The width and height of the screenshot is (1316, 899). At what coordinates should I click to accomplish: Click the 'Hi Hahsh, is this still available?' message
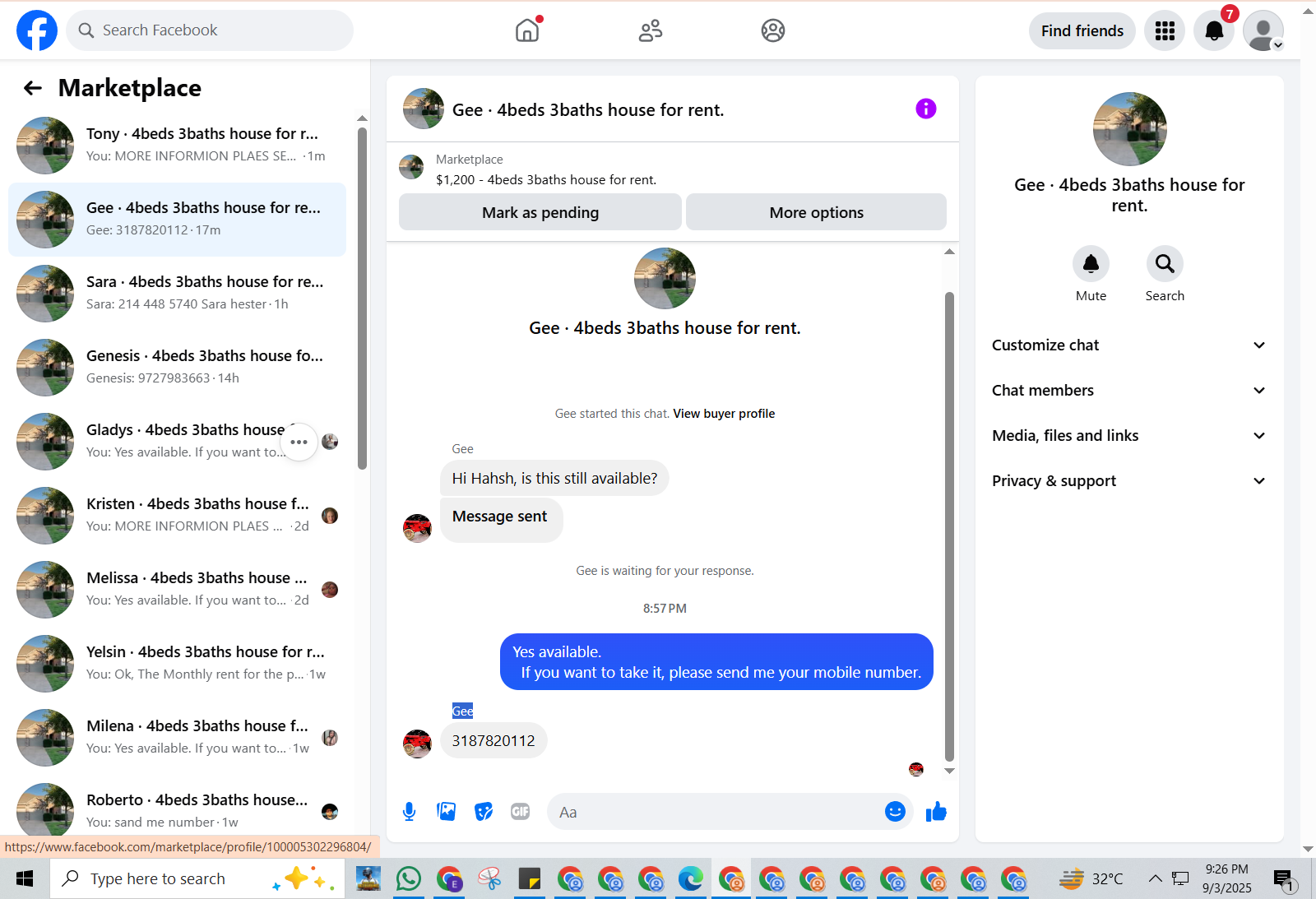pos(554,479)
